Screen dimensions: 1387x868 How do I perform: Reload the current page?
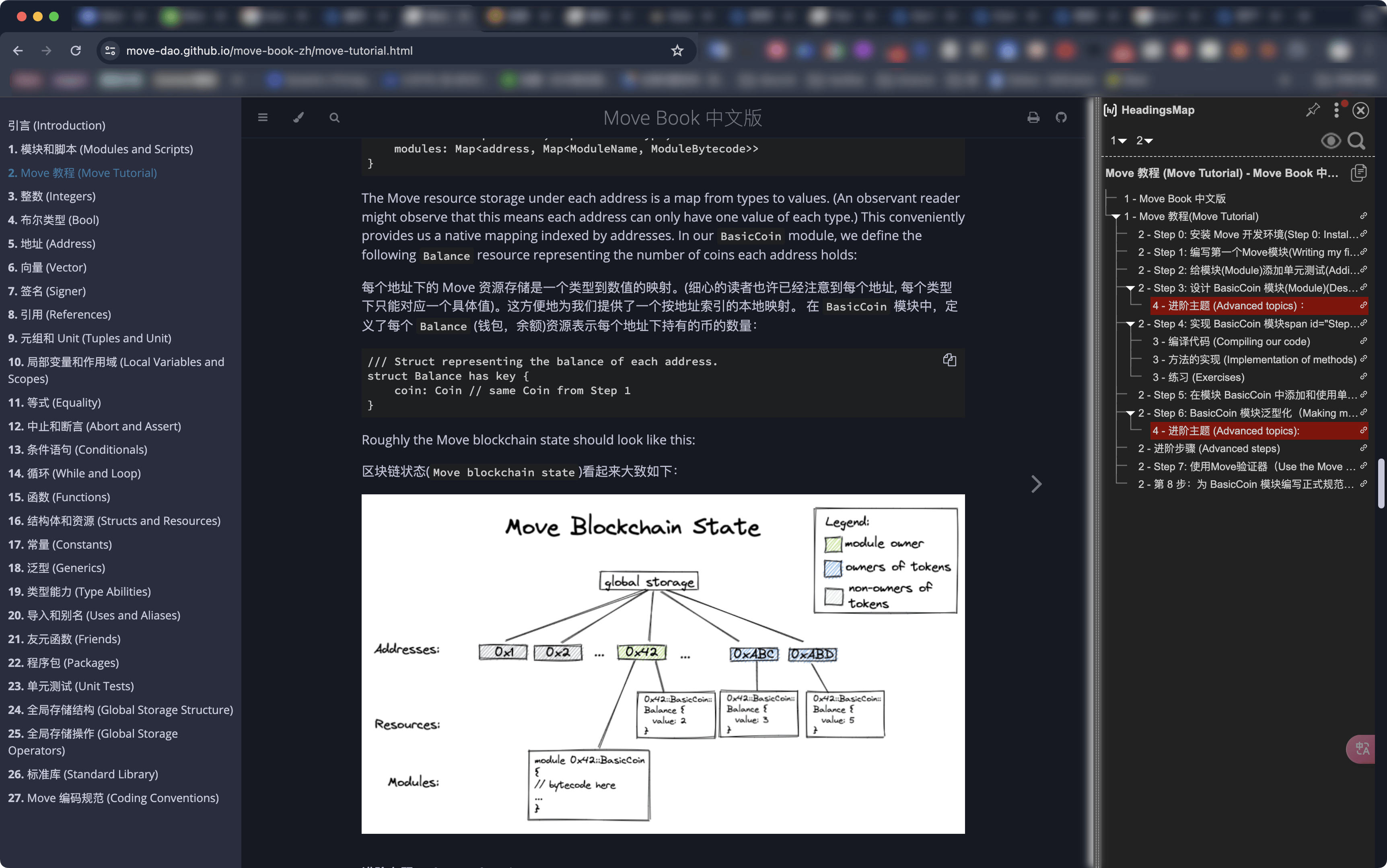(x=75, y=51)
